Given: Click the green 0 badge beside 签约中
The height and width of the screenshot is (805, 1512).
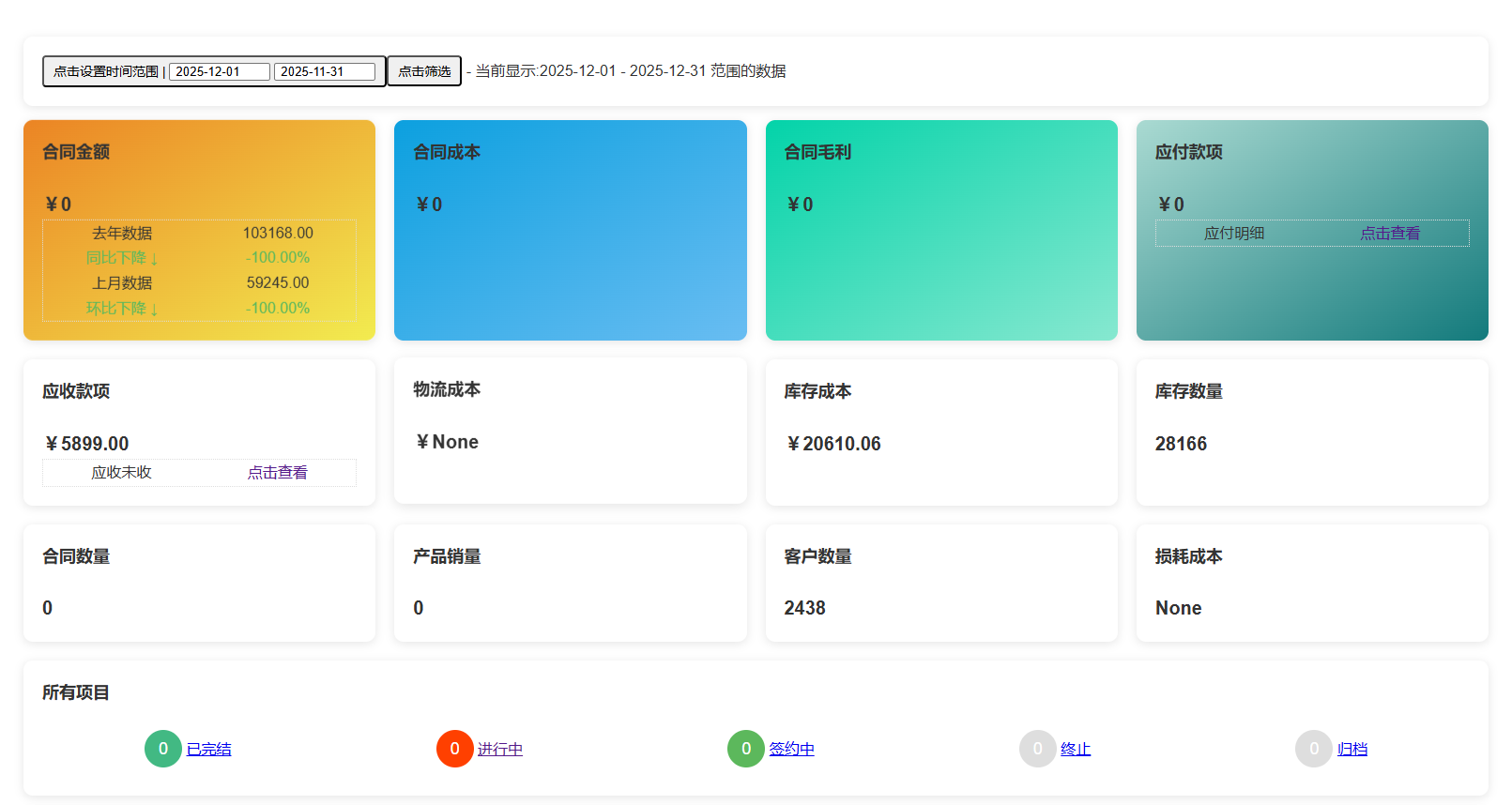Looking at the screenshot, I should click(x=746, y=749).
